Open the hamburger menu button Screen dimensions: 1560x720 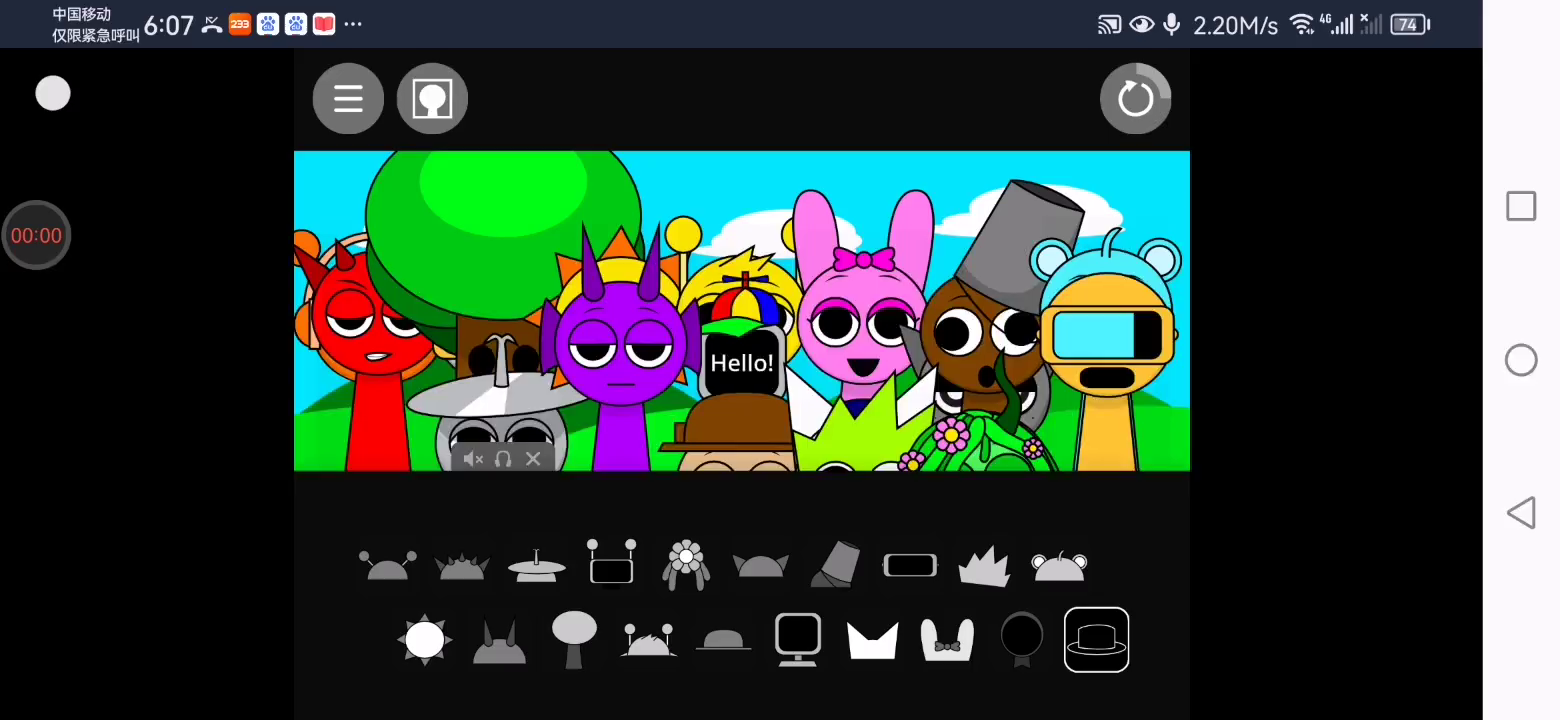(x=348, y=99)
